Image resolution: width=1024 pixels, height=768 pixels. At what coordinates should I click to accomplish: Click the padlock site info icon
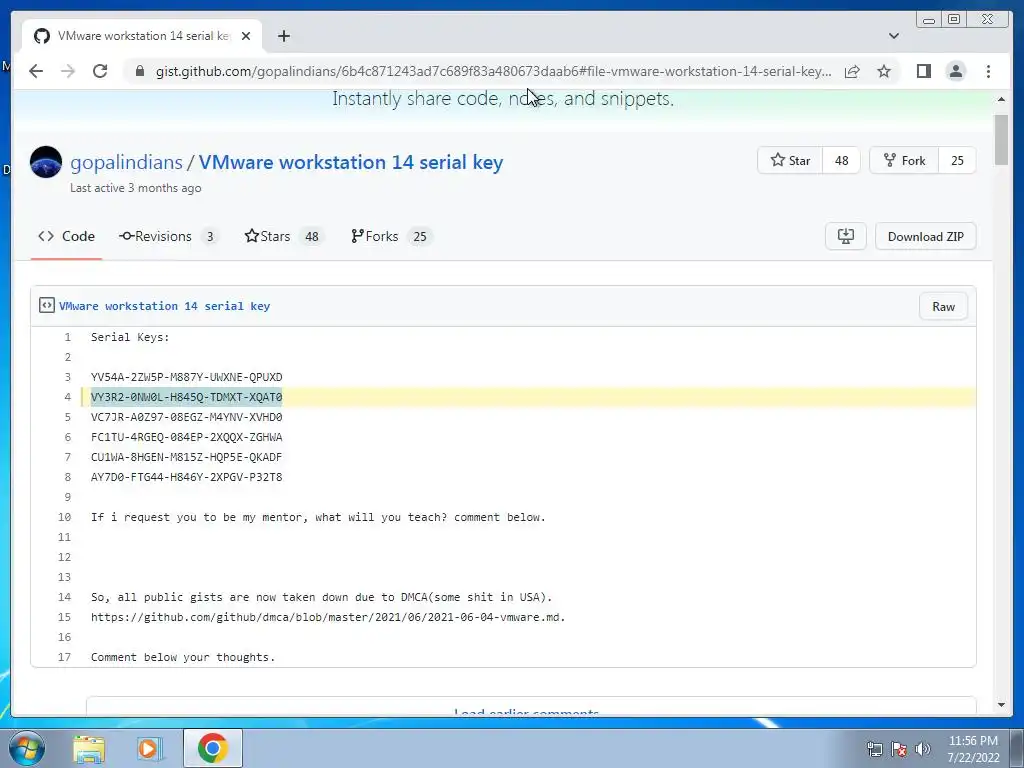(x=139, y=71)
